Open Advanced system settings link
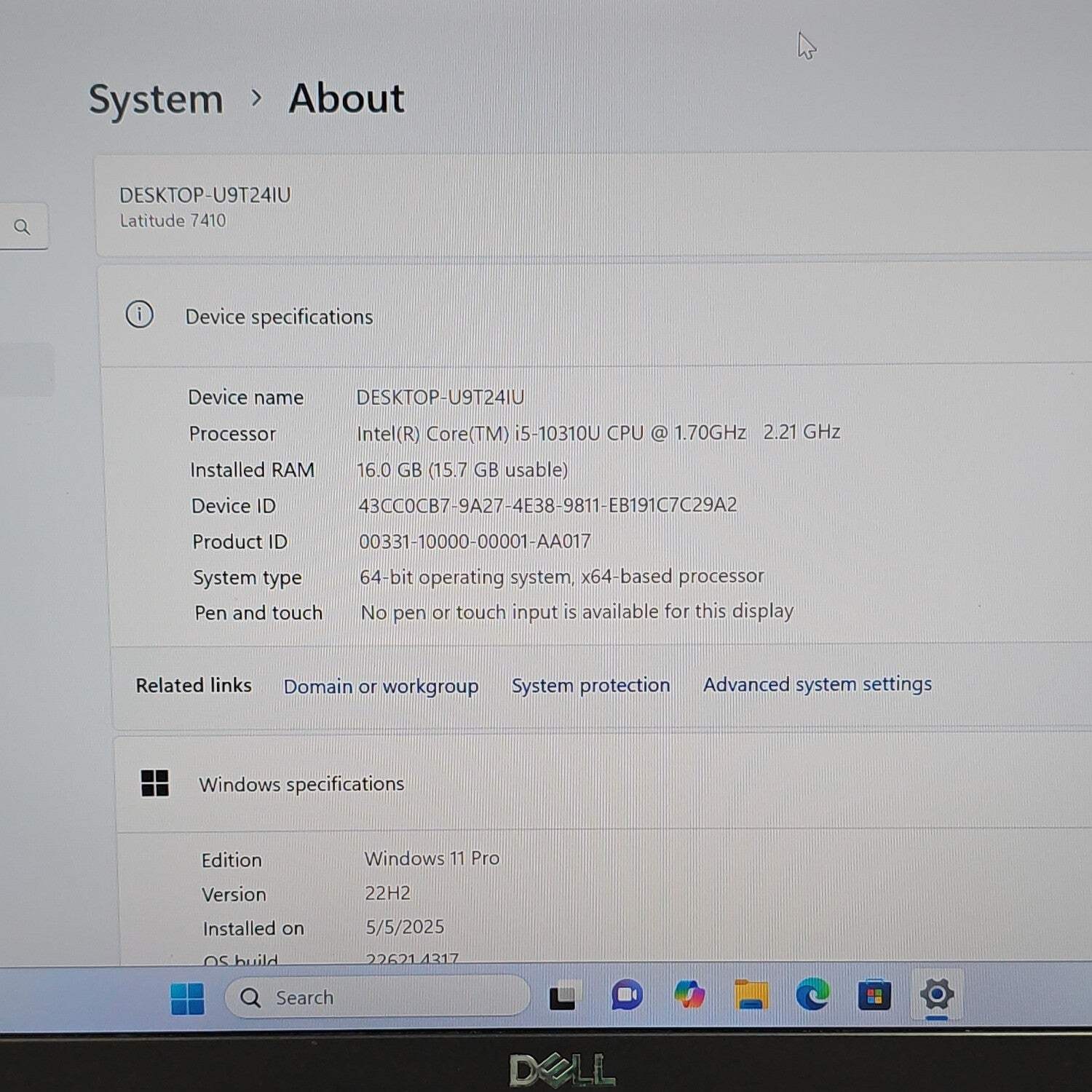 point(818,684)
